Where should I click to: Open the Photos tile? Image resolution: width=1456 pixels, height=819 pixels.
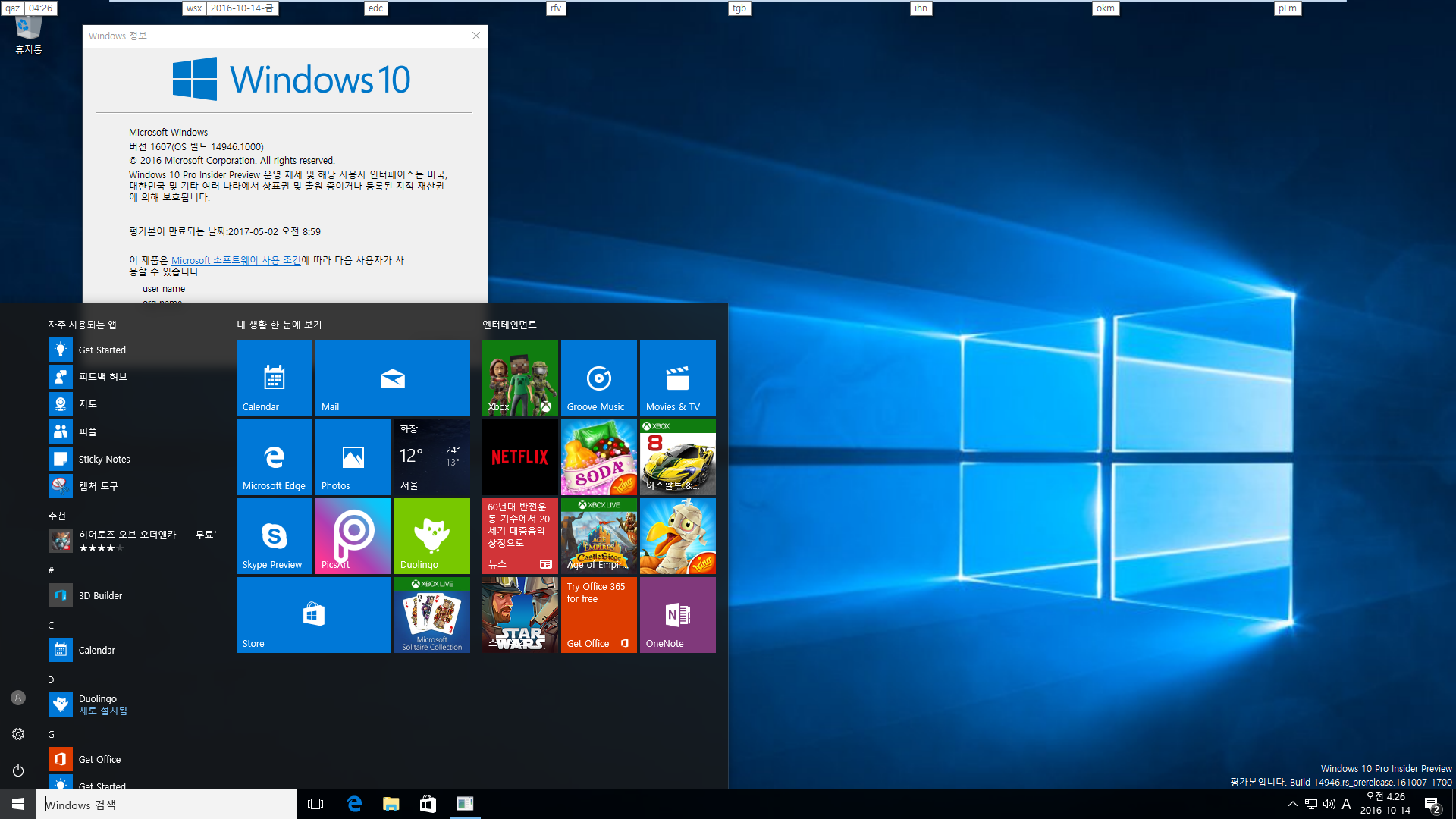coord(353,457)
